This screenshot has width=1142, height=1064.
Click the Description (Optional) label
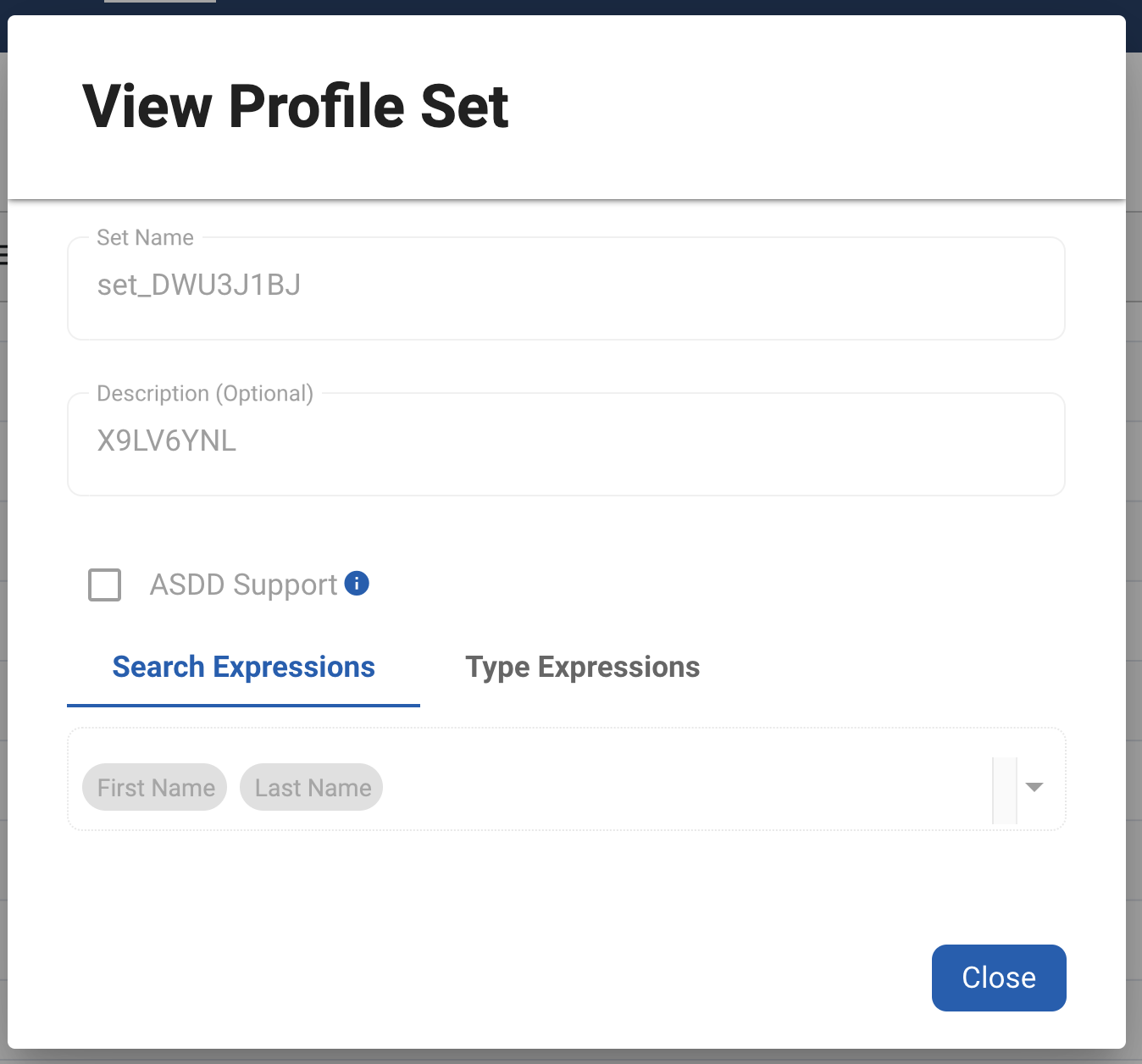click(205, 394)
